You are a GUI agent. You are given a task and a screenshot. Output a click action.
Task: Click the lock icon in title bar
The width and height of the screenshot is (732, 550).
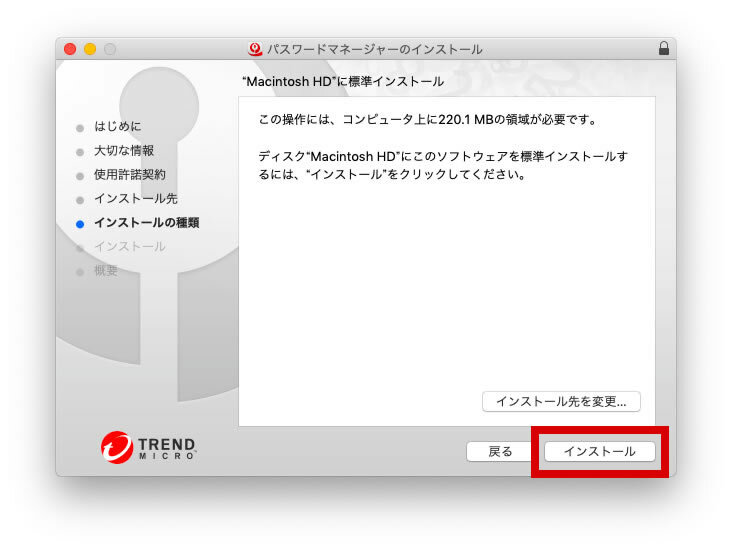(x=664, y=49)
